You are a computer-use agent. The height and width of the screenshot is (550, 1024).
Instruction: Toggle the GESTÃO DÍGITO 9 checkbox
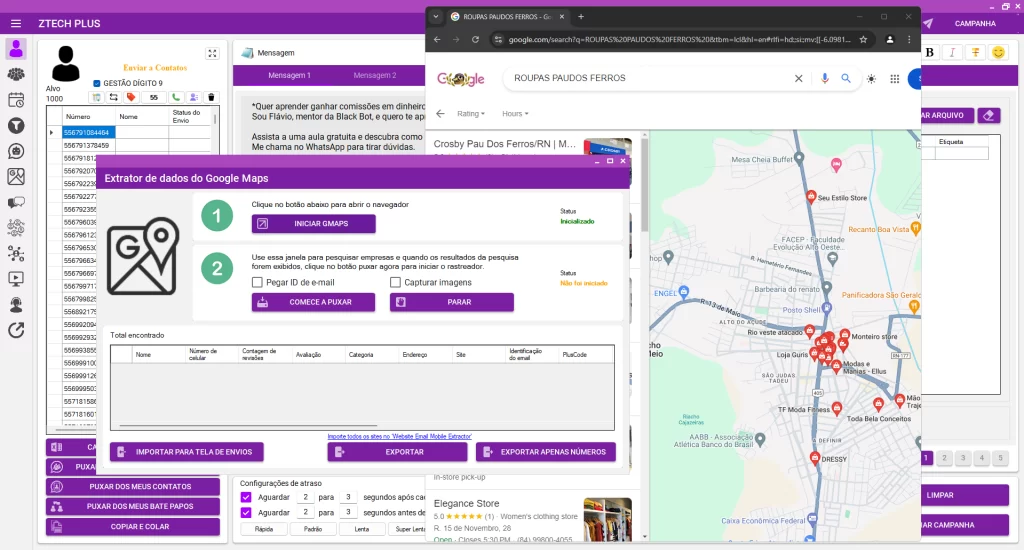tap(97, 83)
